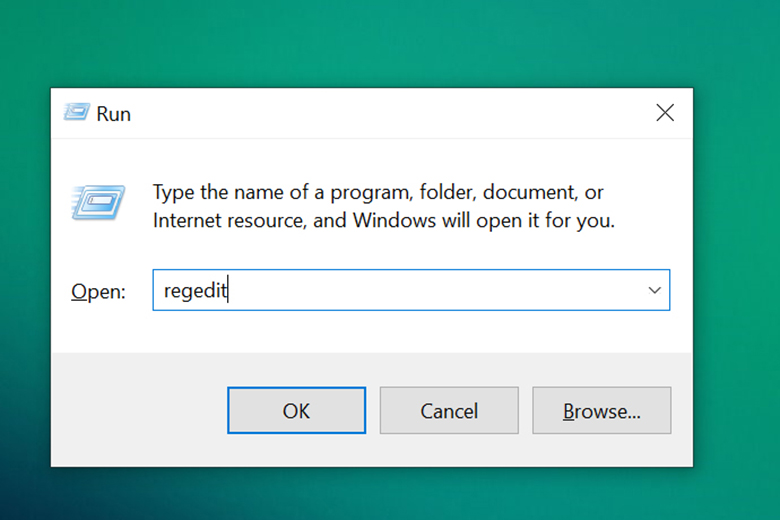Viewport: 780px width, 520px height.
Task: Click the "Run" title text
Action: click(113, 114)
